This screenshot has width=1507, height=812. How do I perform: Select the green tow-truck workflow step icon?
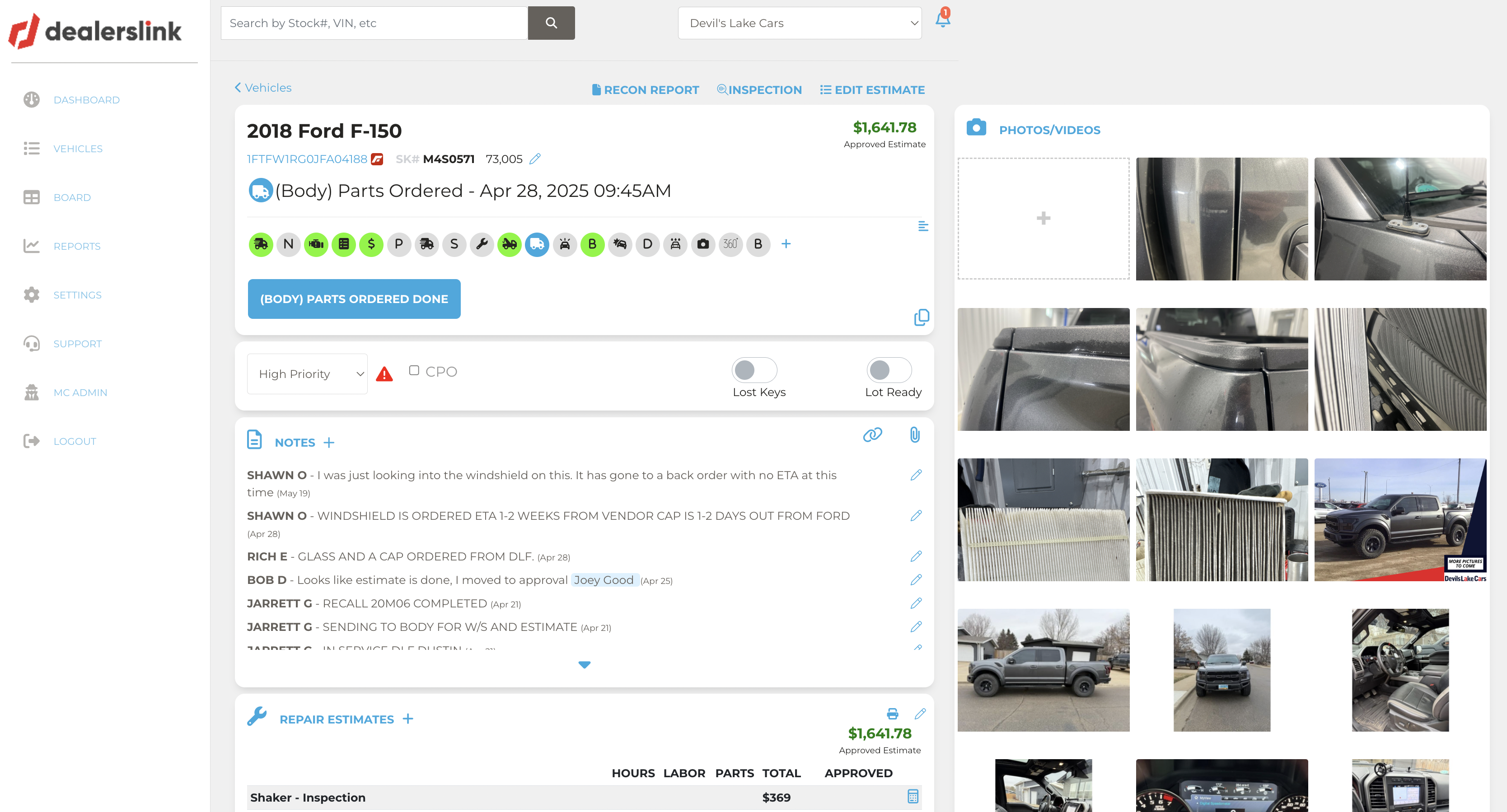(x=510, y=244)
